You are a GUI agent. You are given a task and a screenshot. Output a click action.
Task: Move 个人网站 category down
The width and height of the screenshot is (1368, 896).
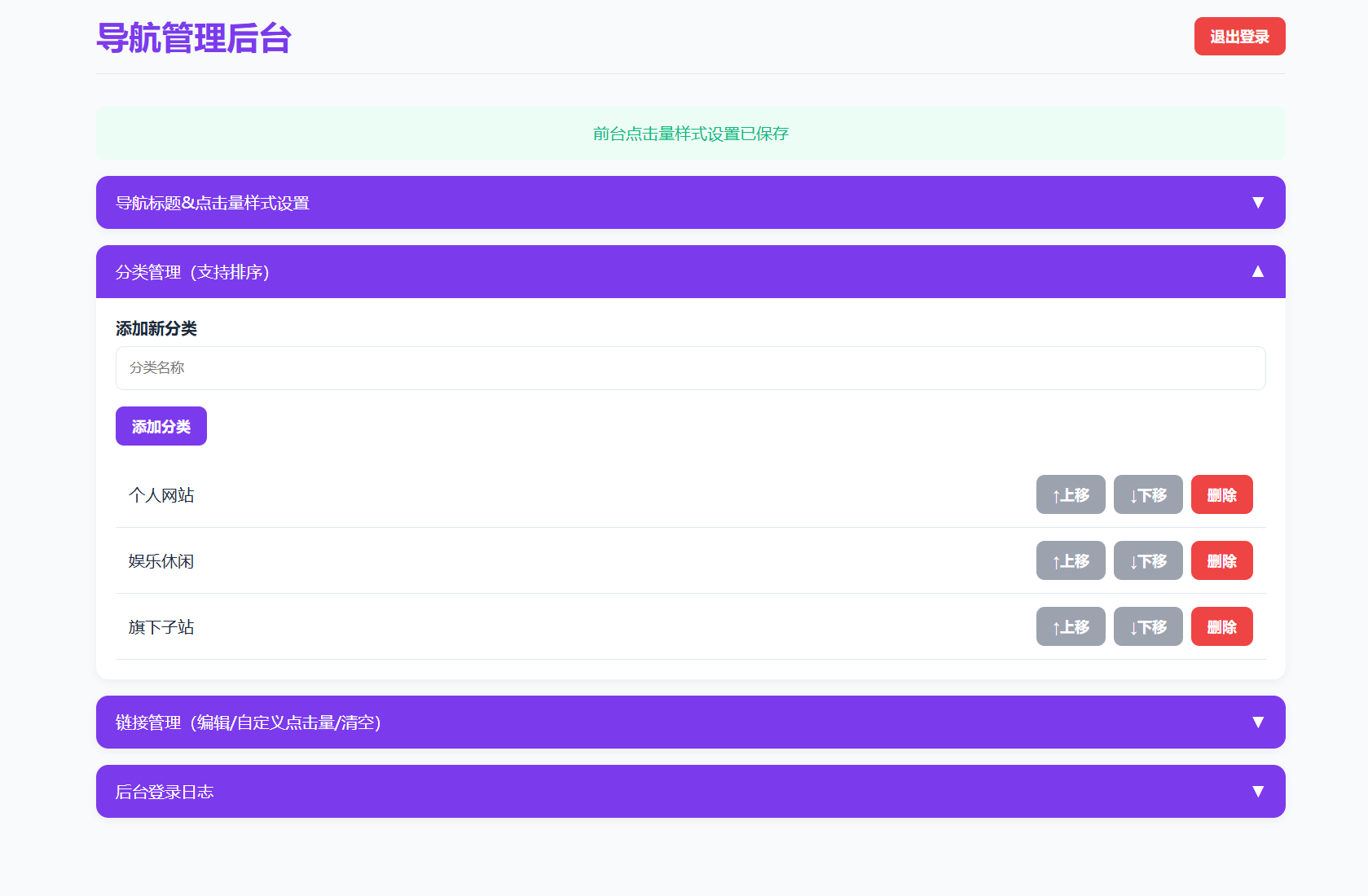pos(1147,494)
